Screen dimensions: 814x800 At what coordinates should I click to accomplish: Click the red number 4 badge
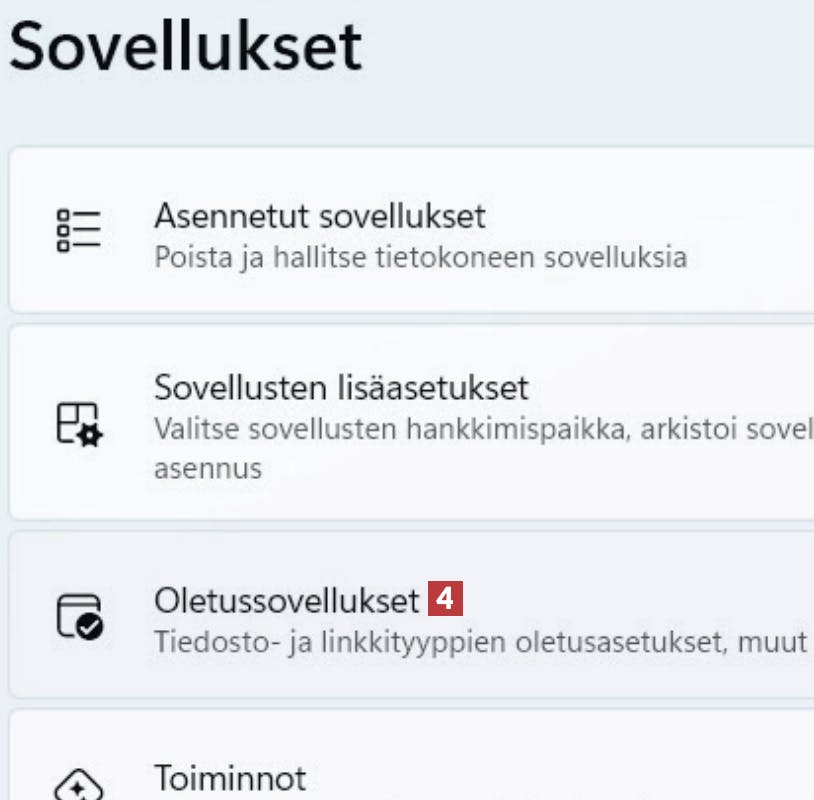(446, 600)
